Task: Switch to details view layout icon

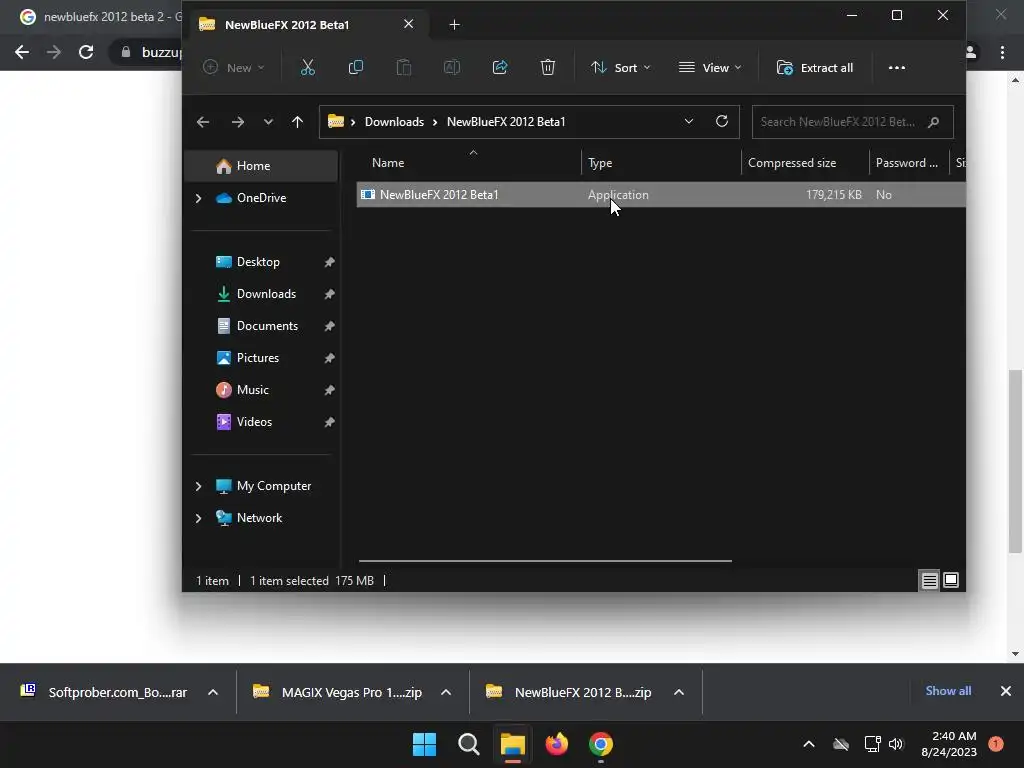Action: point(929,580)
